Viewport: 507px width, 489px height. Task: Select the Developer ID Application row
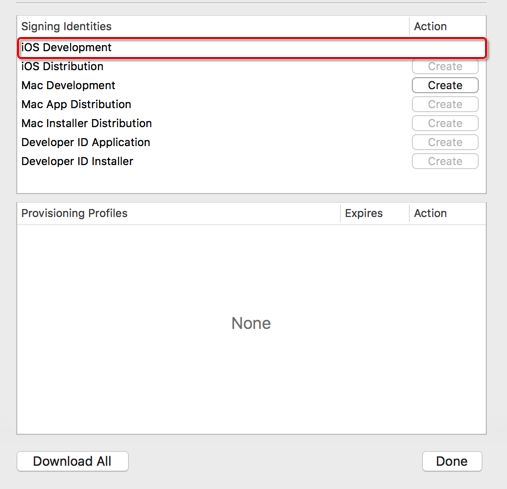[x=252, y=142]
